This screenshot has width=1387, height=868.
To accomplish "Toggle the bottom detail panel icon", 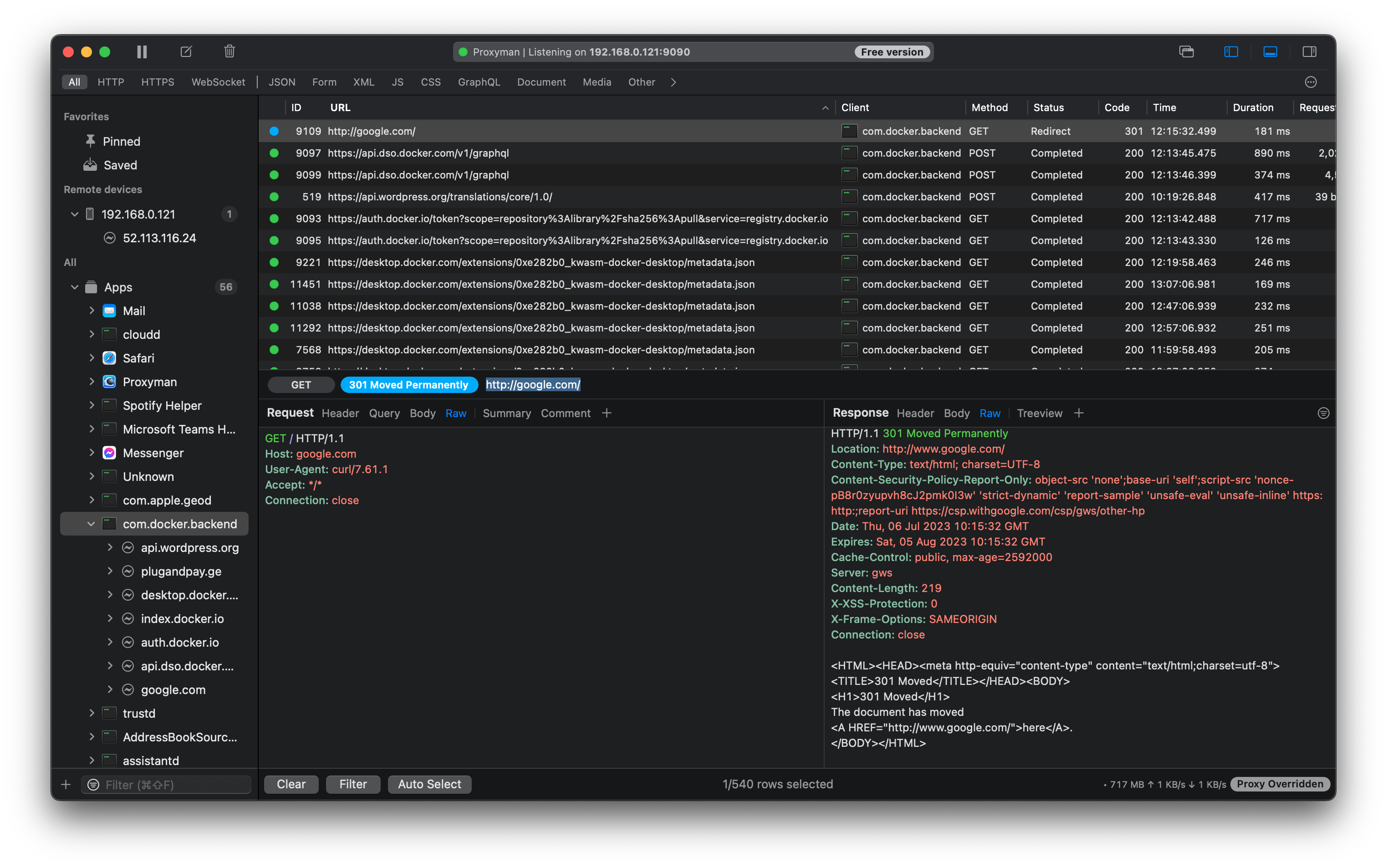I will (1270, 51).
